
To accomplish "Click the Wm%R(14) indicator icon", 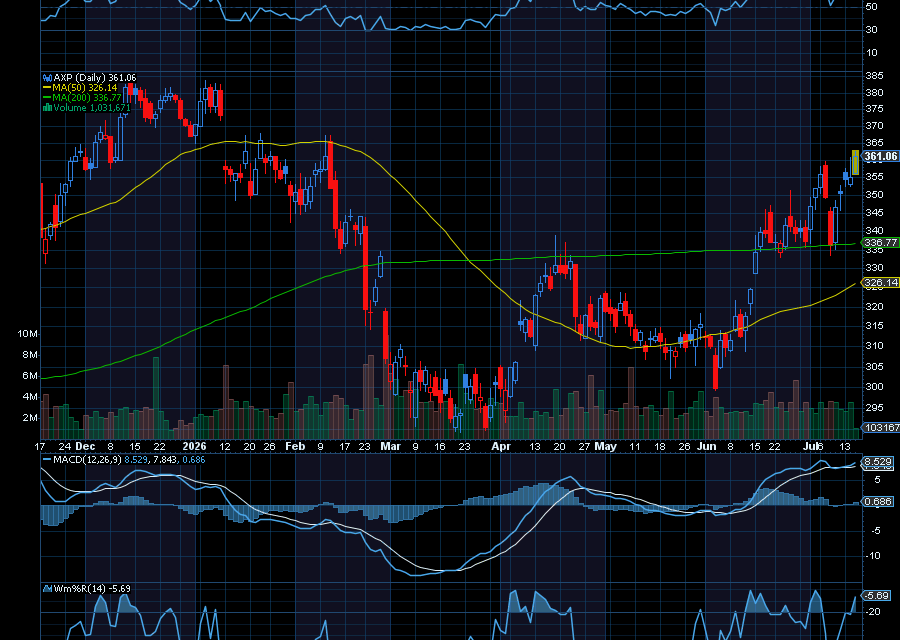I will click(48, 588).
